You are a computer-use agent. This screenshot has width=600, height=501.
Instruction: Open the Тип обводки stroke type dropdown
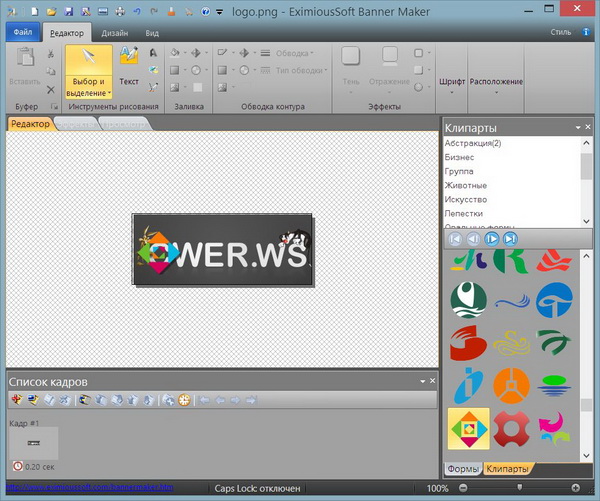click(x=298, y=70)
